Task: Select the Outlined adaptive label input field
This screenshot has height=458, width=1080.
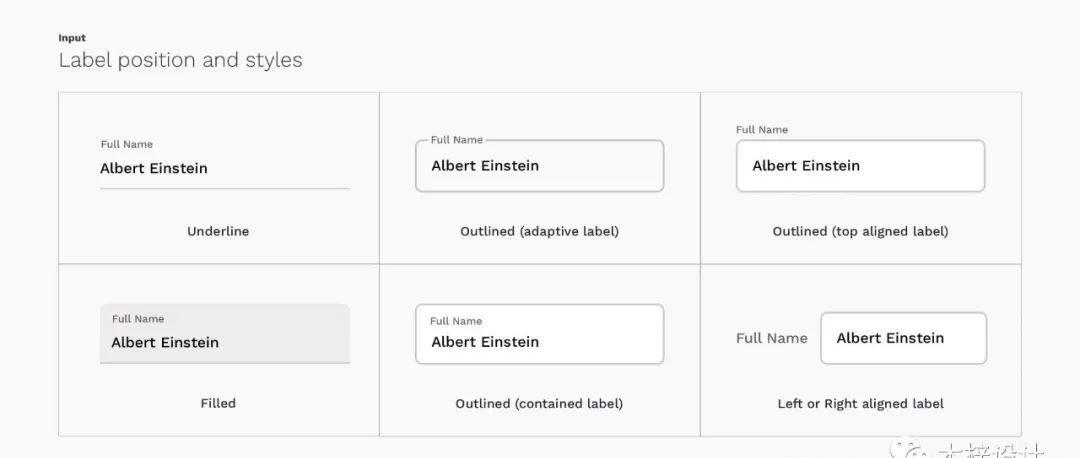Action: (539, 166)
